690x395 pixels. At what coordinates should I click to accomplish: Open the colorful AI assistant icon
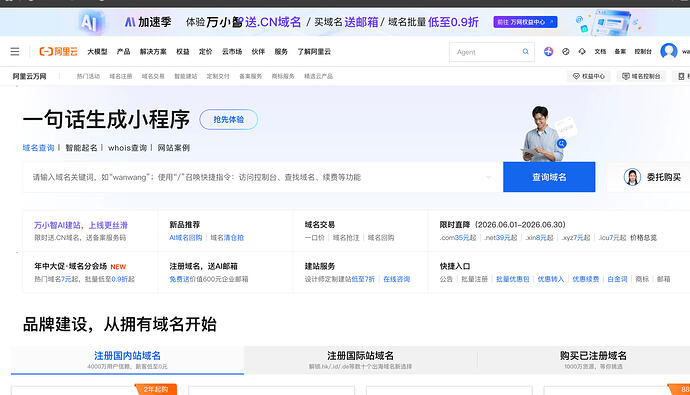coord(548,51)
